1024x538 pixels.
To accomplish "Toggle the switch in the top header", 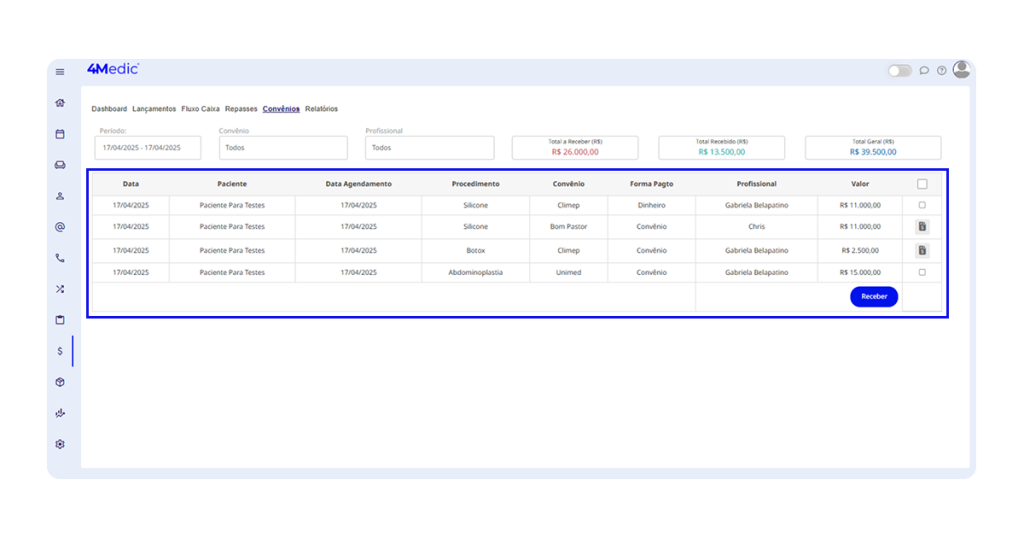I will [x=899, y=71].
